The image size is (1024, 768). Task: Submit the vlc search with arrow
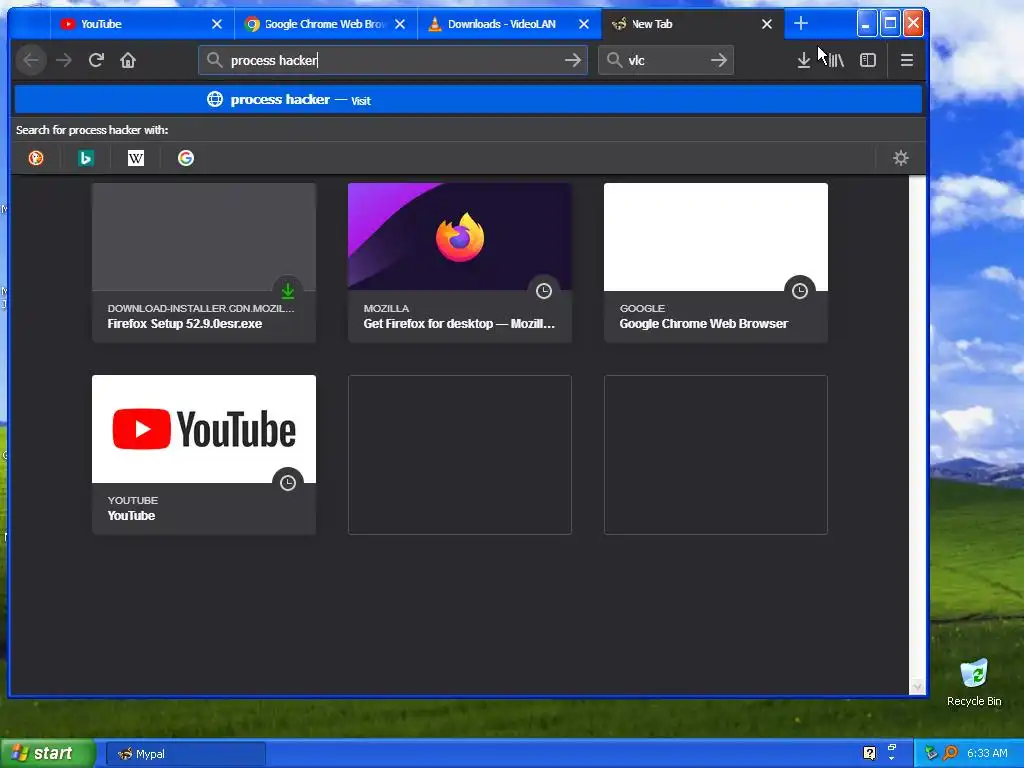pyautogui.click(x=718, y=60)
